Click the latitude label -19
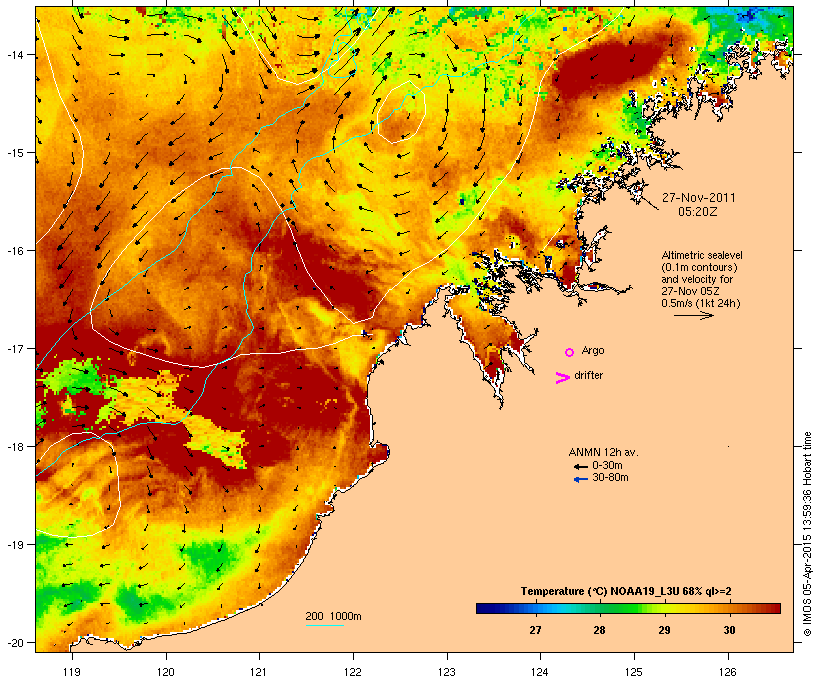 coord(14,545)
